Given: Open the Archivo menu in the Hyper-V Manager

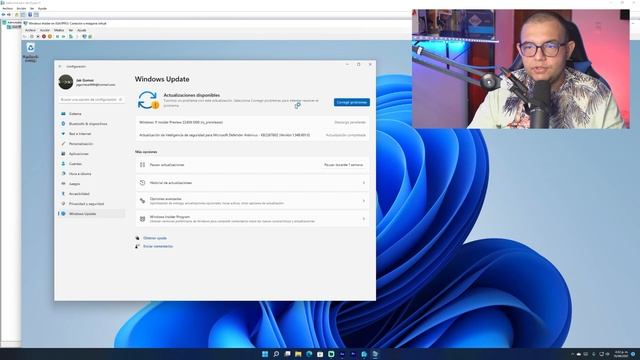Looking at the screenshot, I should tap(7, 9).
